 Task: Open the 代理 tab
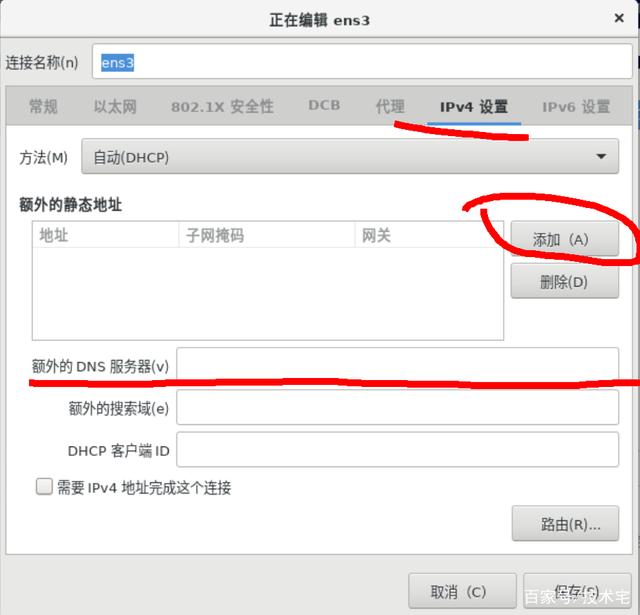tap(390, 107)
